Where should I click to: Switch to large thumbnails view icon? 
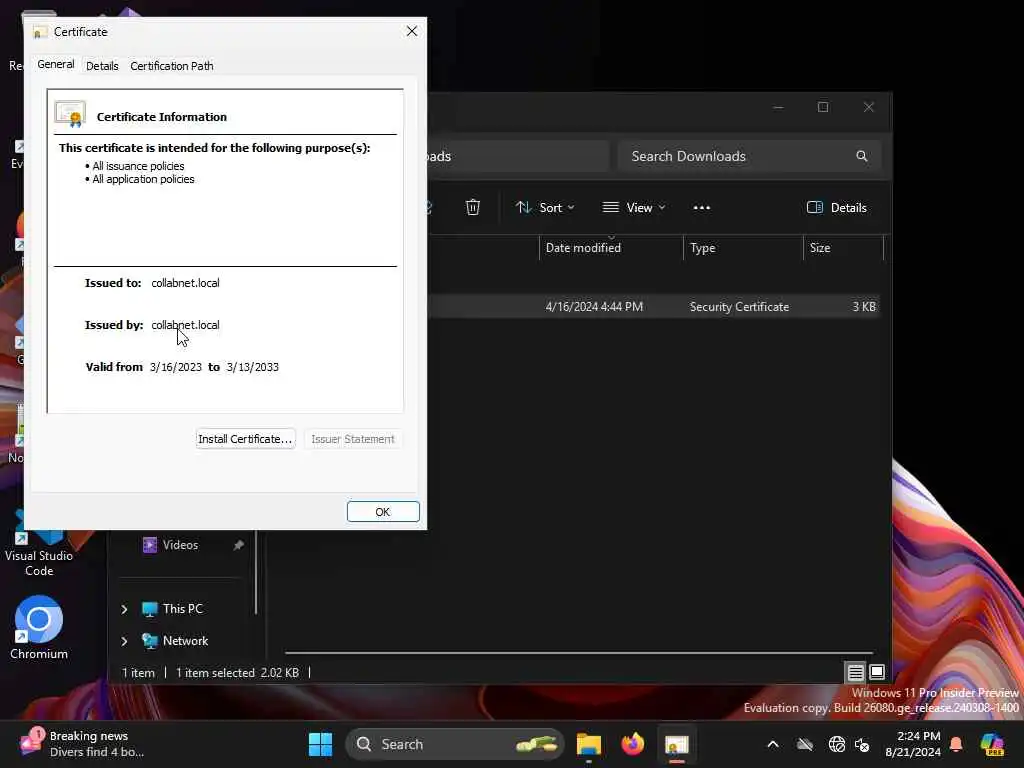[877, 671]
